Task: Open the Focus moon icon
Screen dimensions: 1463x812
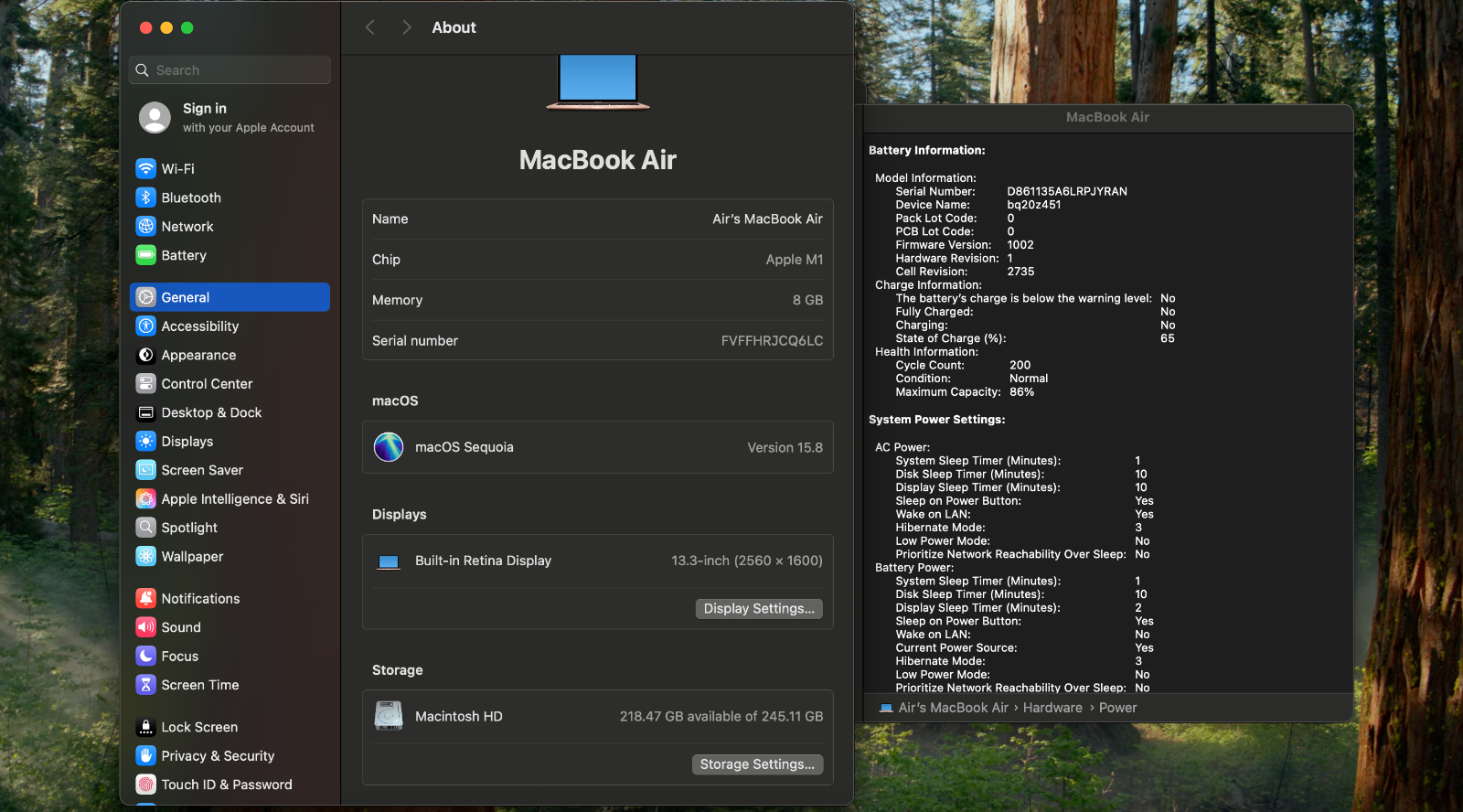Action: [146, 656]
